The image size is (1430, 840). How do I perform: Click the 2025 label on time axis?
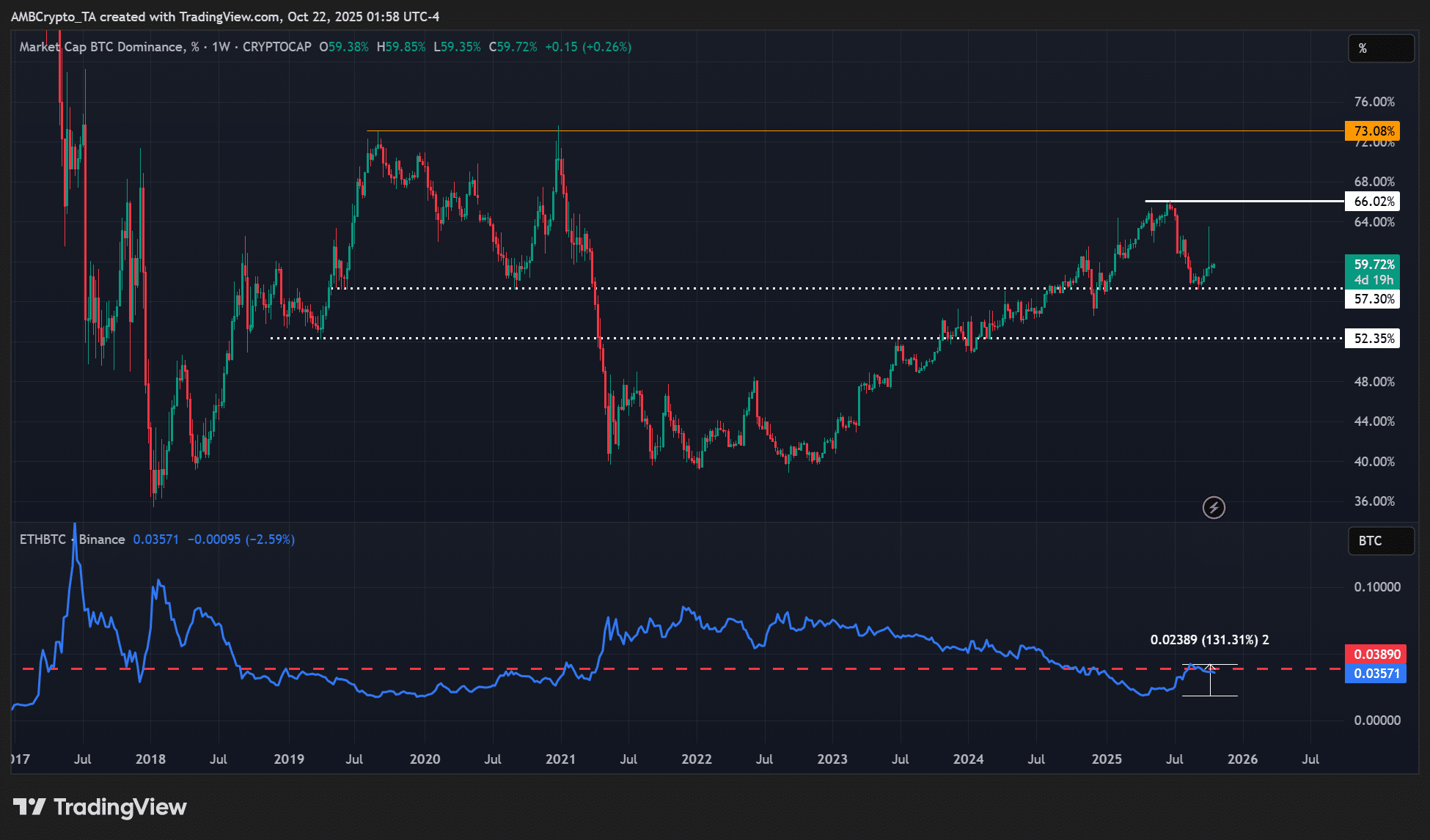click(x=1106, y=759)
